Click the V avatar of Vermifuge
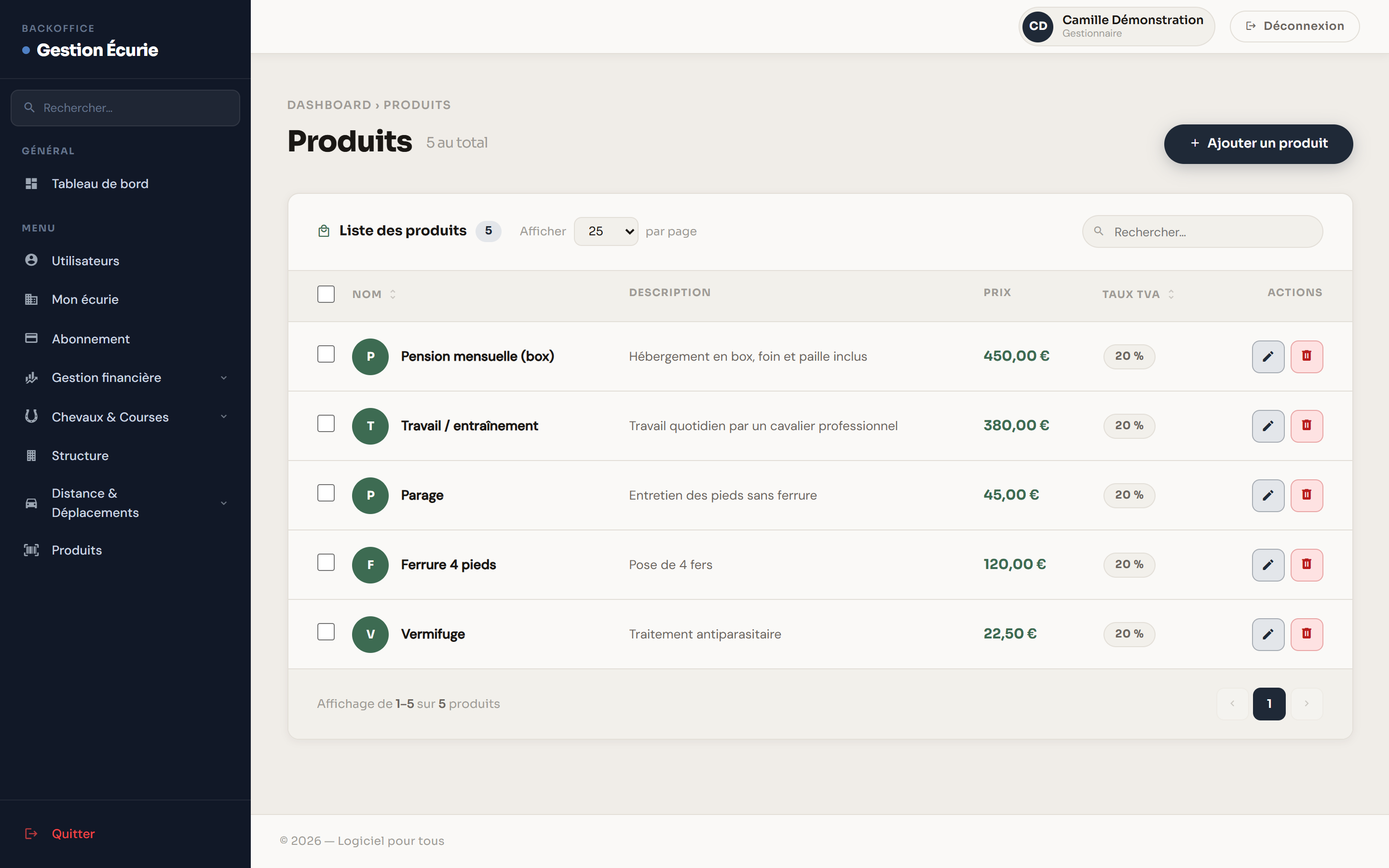 coord(370,634)
